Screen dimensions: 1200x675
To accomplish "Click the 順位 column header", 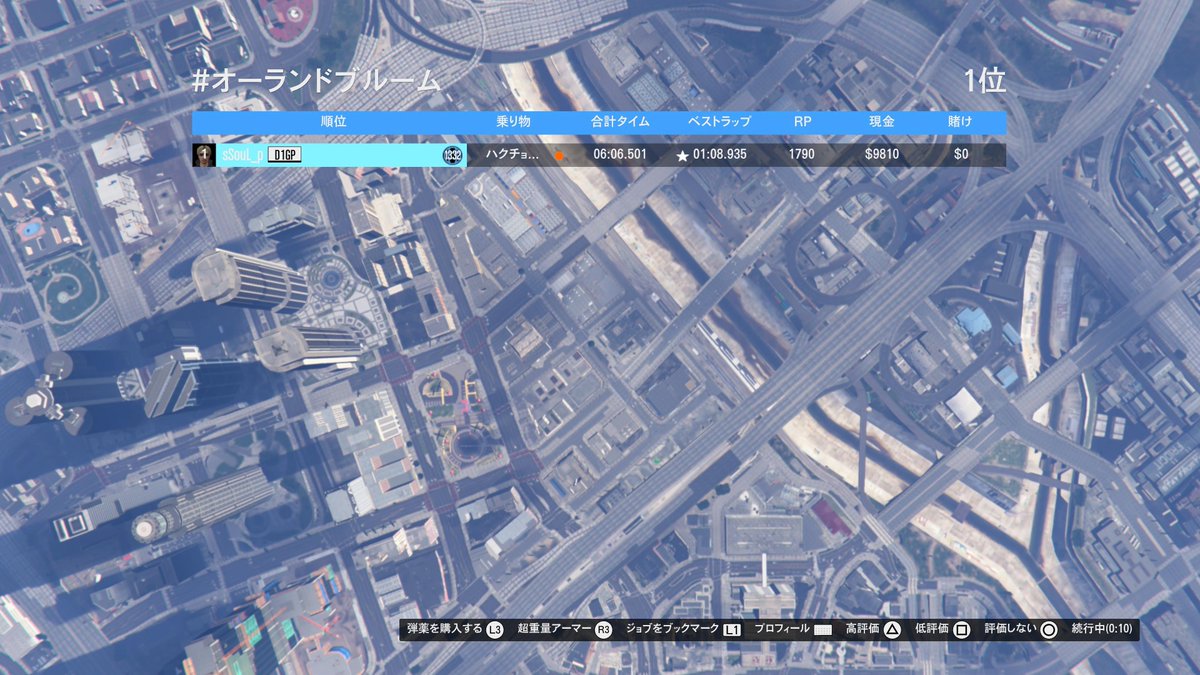I will [x=333, y=122].
